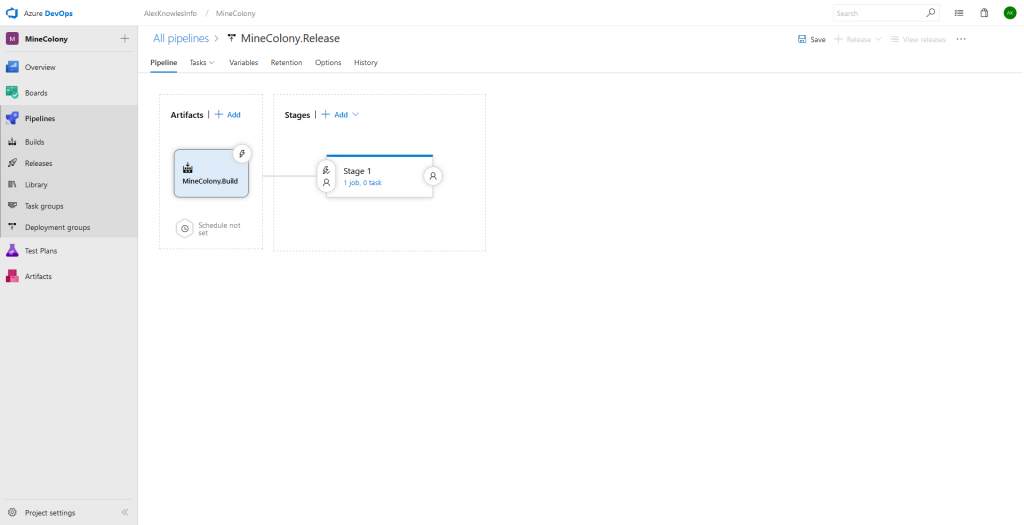Click the plus icon next to MineColony
1024x525 pixels.
pos(125,39)
